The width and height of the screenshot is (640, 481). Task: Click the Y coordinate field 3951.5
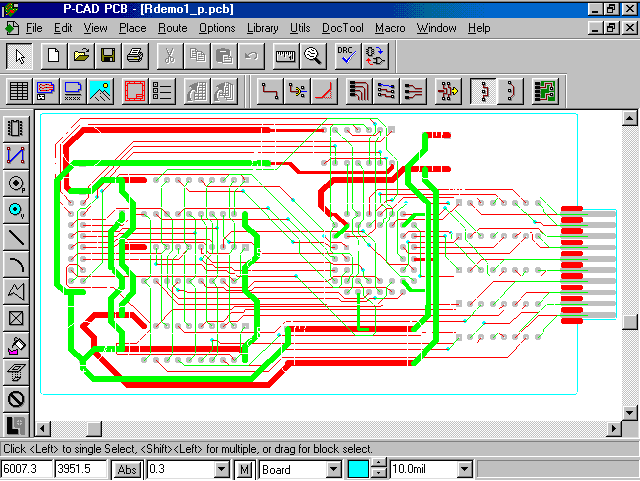pyautogui.click(x=81, y=469)
